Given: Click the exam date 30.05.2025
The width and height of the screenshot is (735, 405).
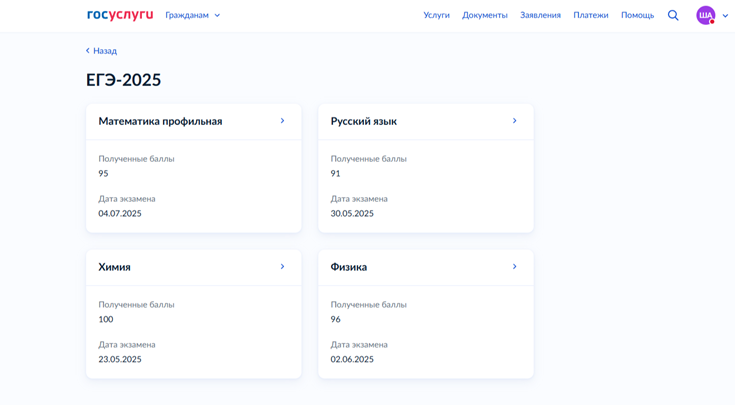Looking at the screenshot, I should [x=352, y=213].
